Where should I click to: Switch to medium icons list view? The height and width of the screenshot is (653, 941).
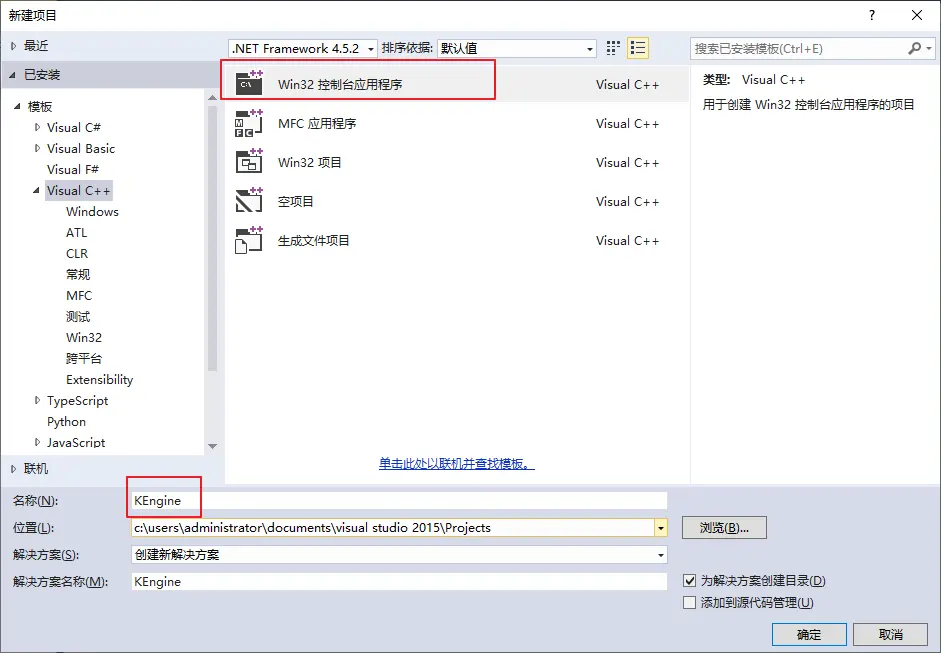coord(638,48)
